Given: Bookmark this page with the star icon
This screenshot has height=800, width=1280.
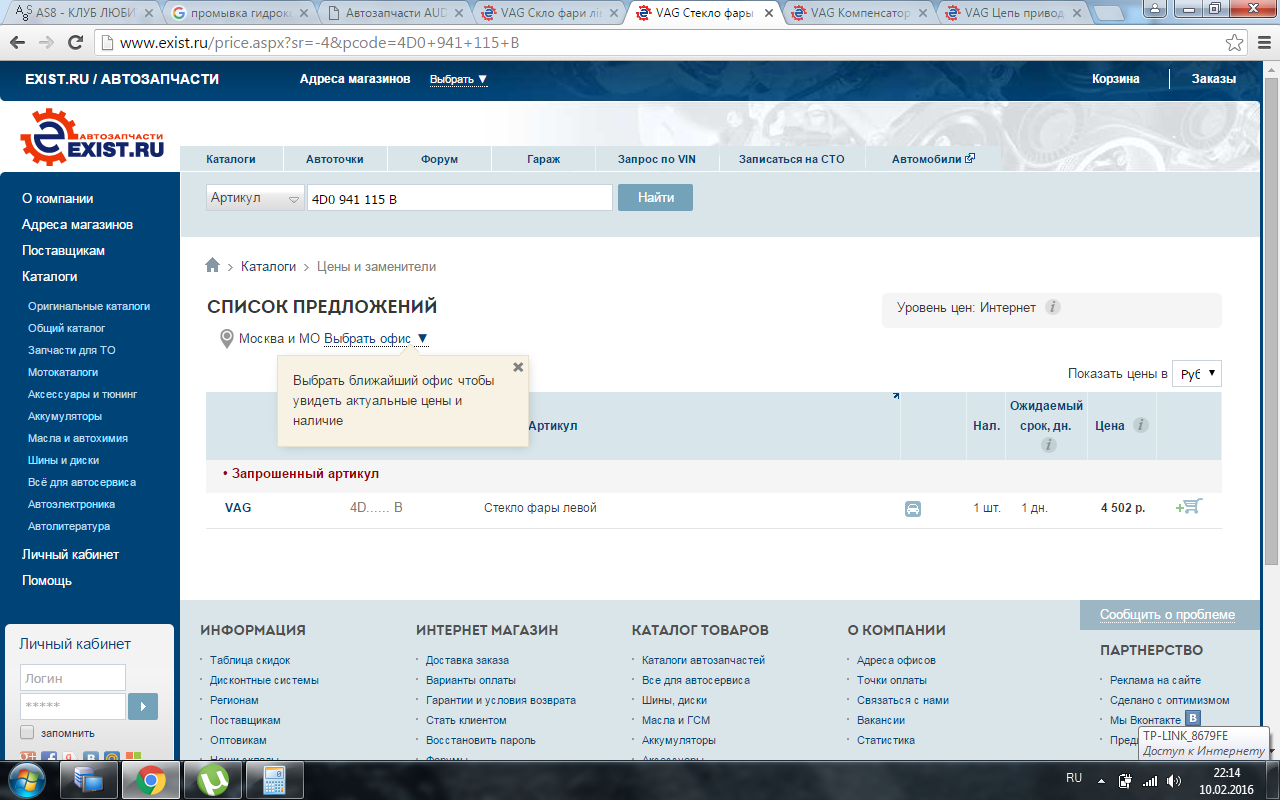Looking at the screenshot, I should (1235, 43).
